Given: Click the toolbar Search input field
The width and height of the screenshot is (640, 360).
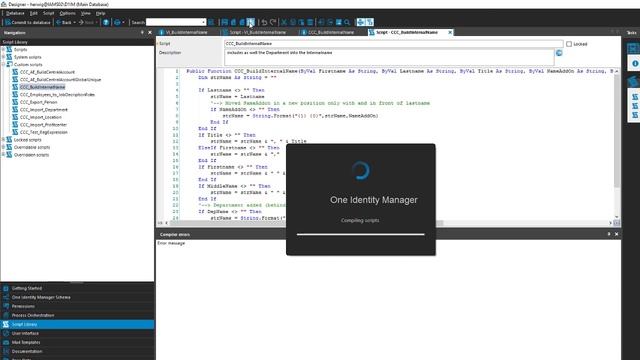Looking at the screenshot, I should [173, 22].
